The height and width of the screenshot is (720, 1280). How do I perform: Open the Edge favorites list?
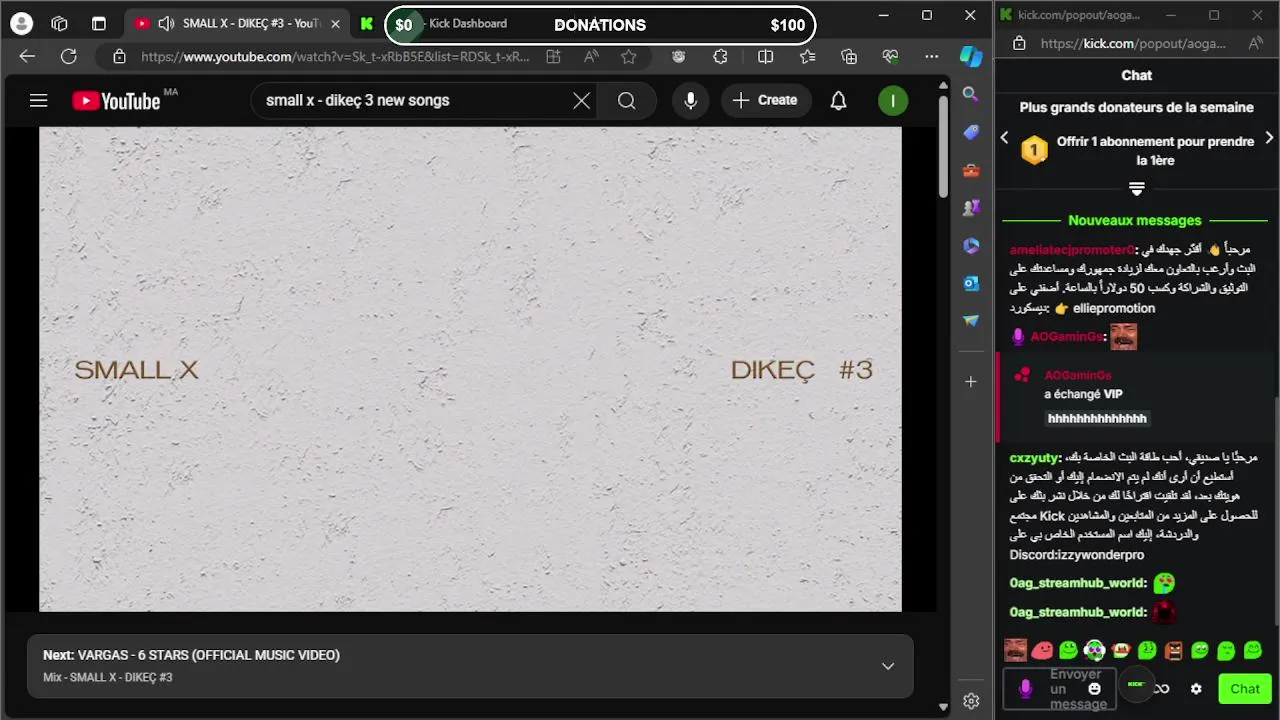coord(807,57)
